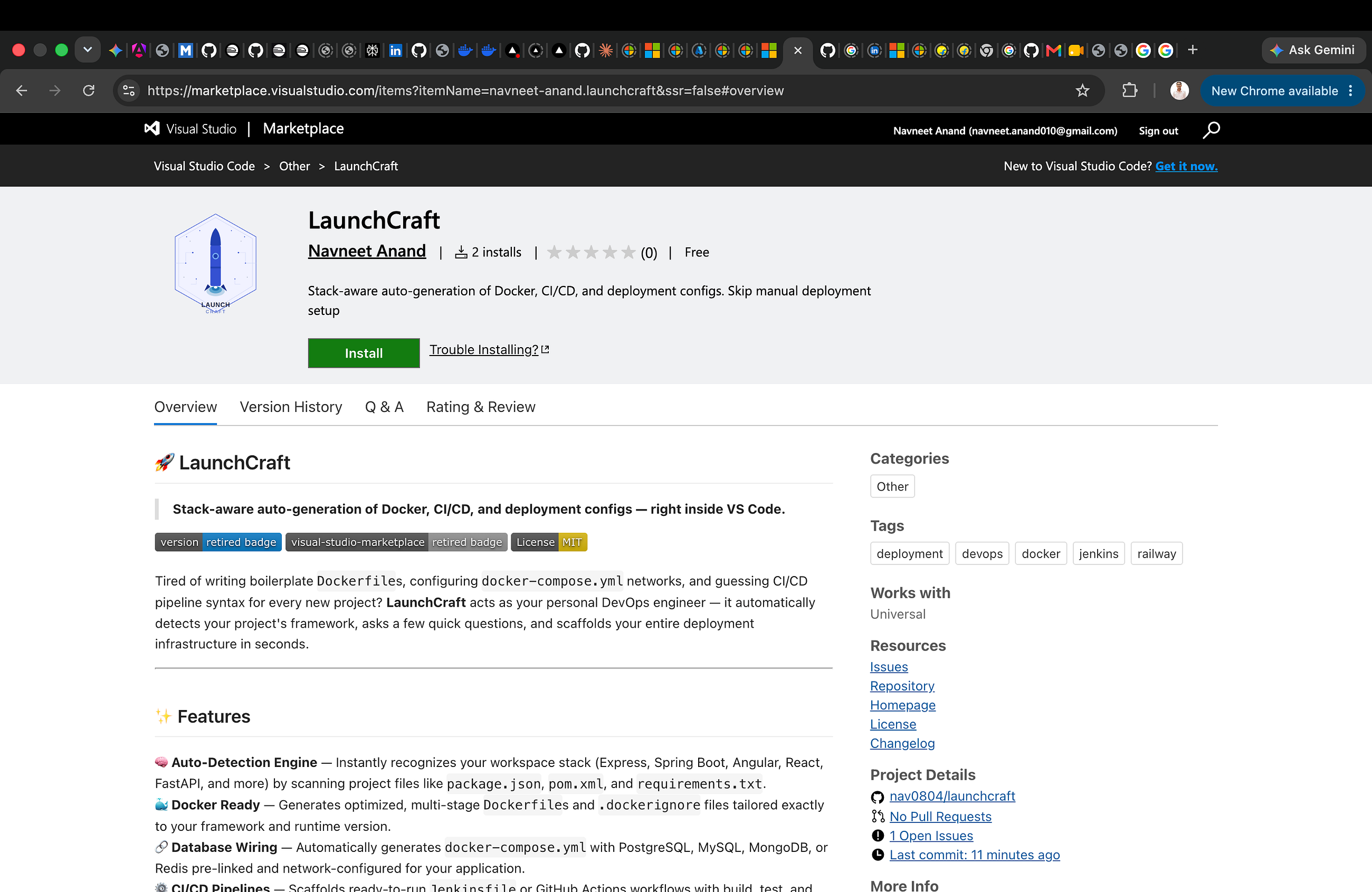Open Navneet Anand account profile link

[1005, 131]
